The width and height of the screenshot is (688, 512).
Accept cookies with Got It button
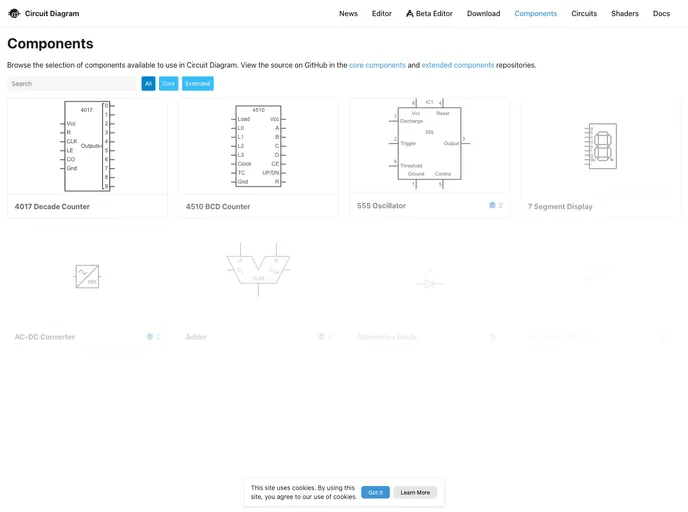[375, 492]
